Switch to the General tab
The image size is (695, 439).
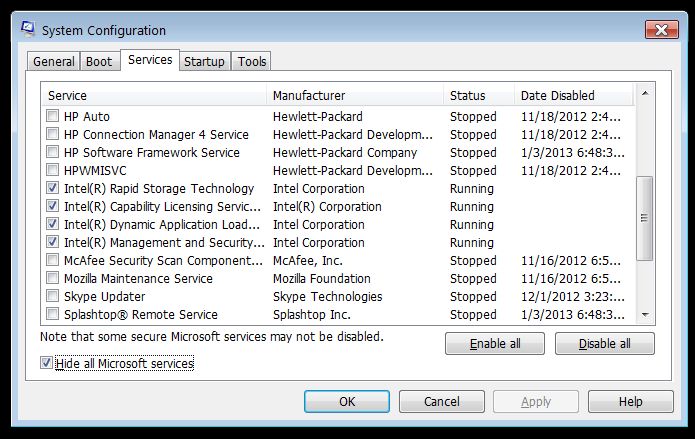(x=54, y=62)
